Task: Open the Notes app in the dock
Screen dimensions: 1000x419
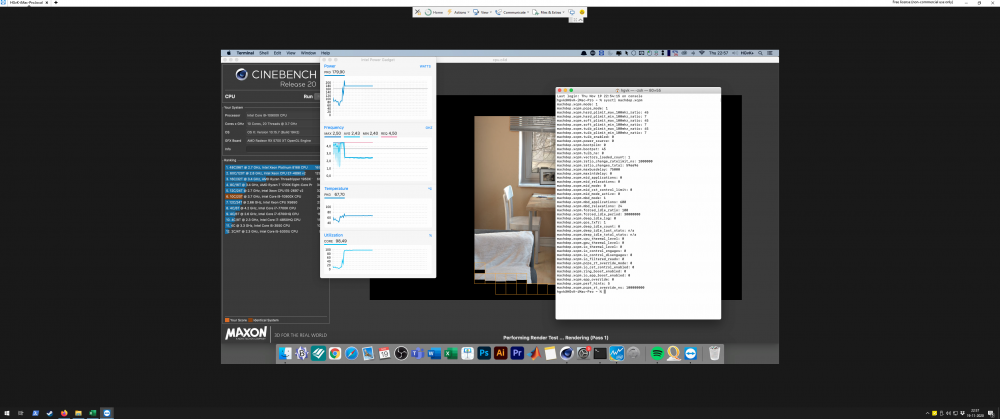Action: pos(550,353)
